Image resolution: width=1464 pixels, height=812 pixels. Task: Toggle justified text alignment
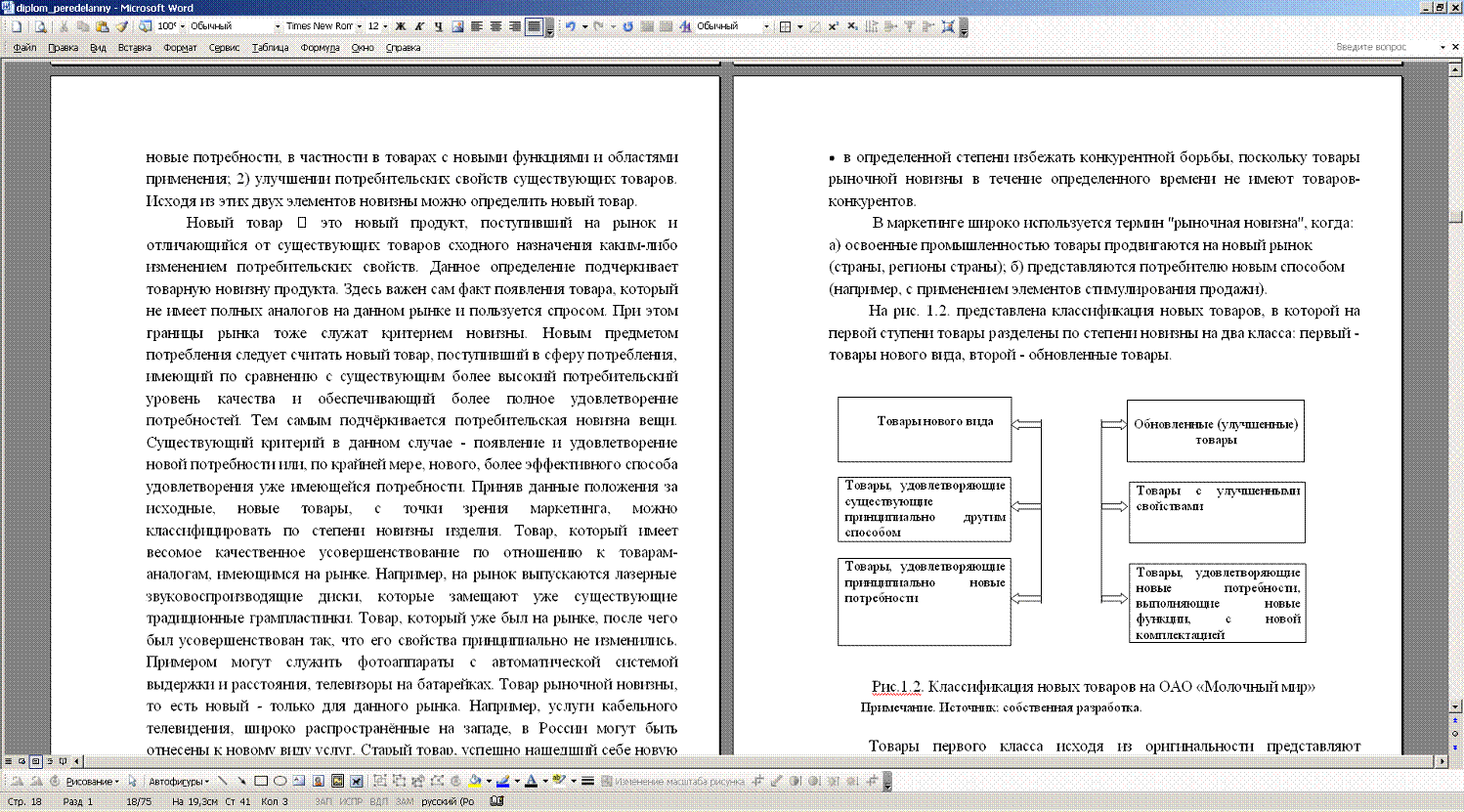tap(534, 26)
